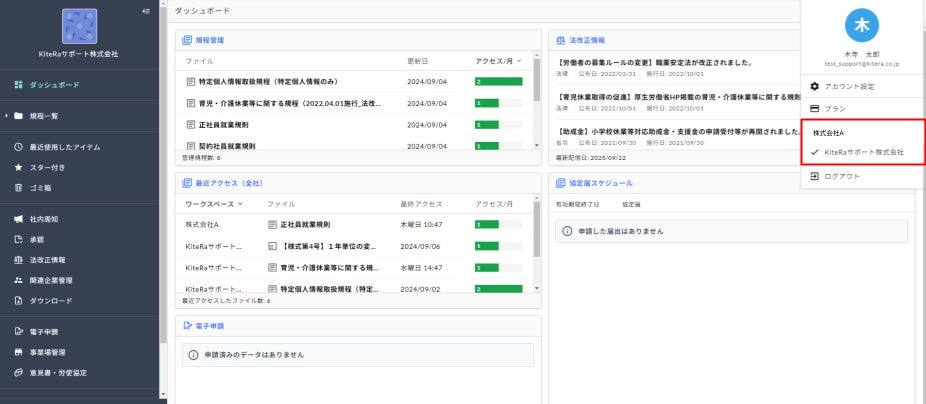Open 【様式第4号】1年単位の変… file

click(x=328, y=246)
